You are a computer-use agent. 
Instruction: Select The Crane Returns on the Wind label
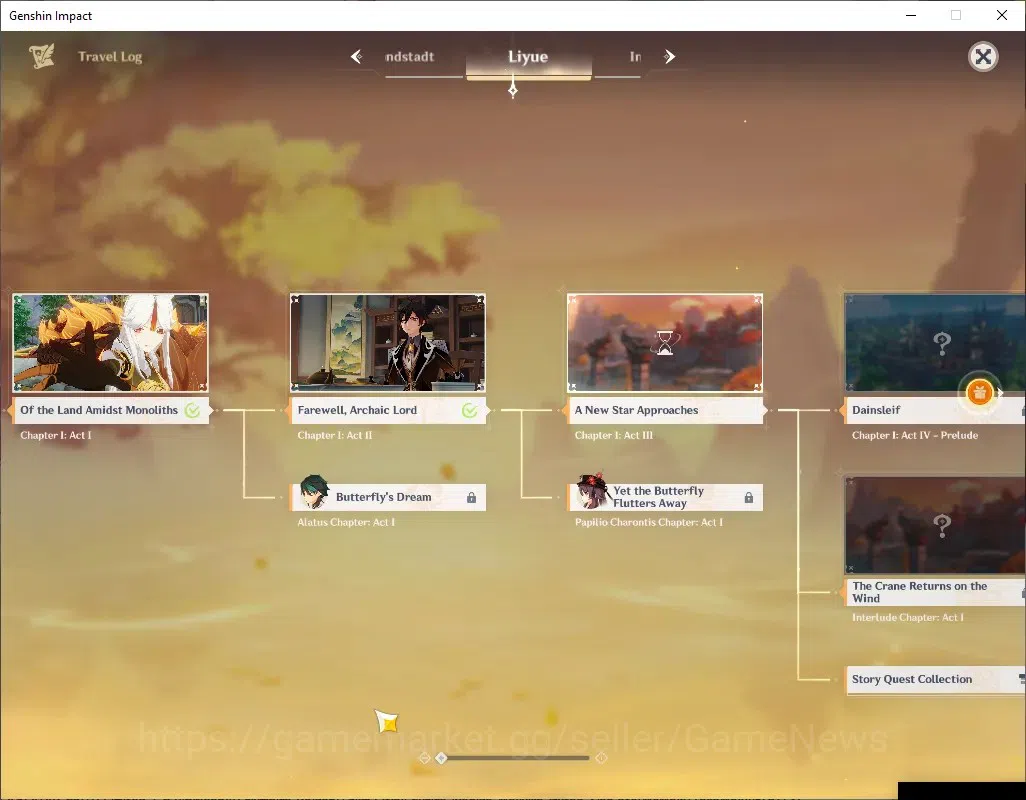click(x=935, y=592)
